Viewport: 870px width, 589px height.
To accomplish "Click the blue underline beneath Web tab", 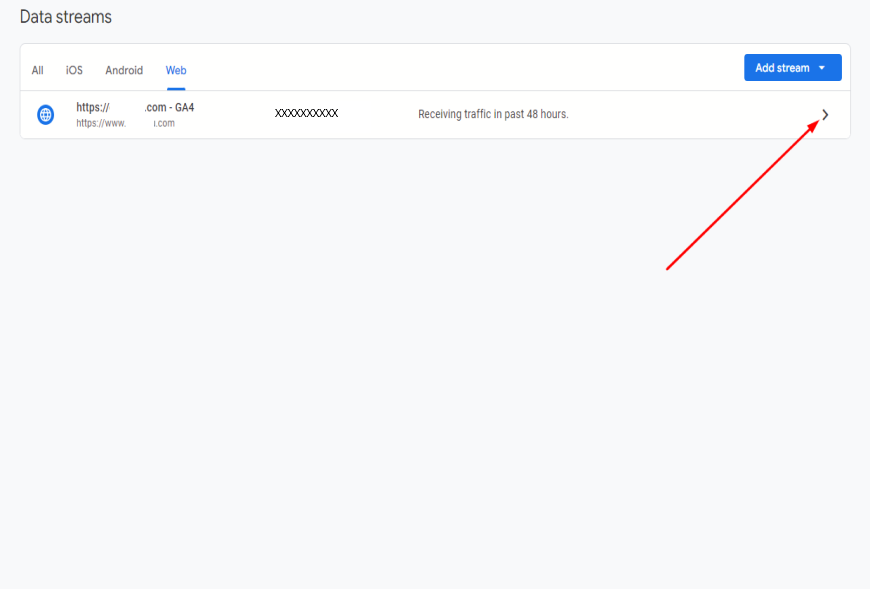I will pyautogui.click(x=176, y=89).
